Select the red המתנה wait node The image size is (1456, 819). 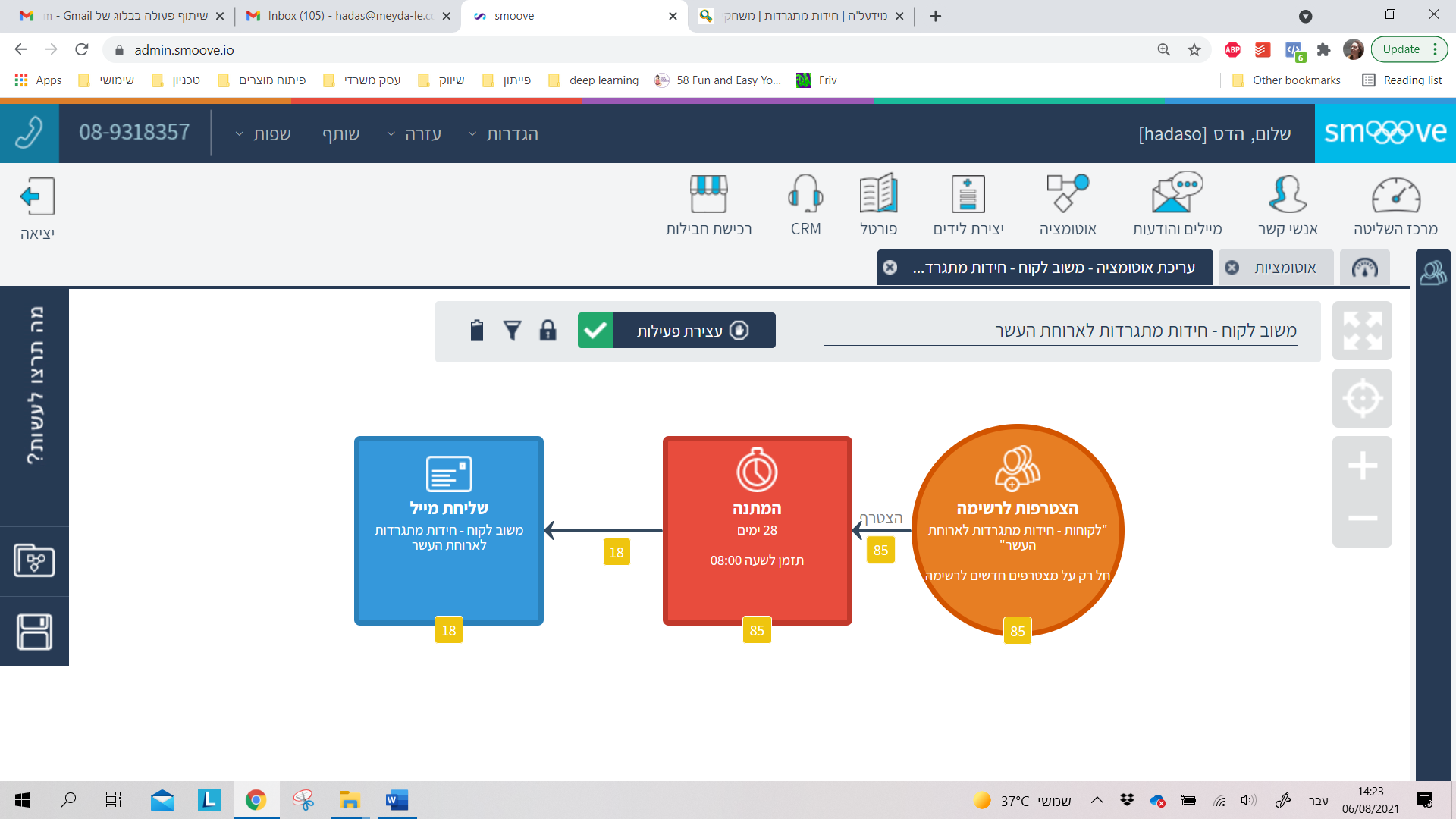click(757, 530)
